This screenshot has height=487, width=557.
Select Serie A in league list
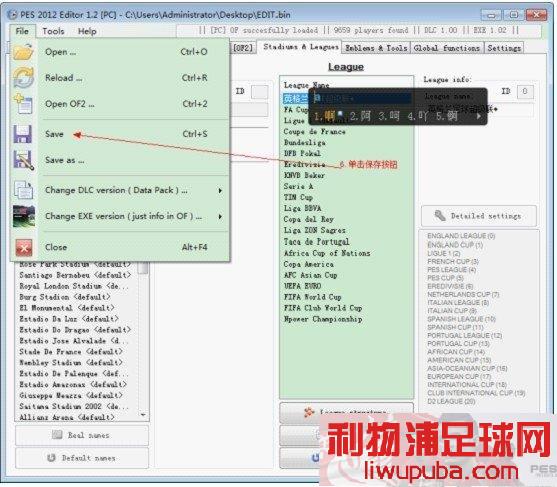pyautogui.click(x=298, y=186)
